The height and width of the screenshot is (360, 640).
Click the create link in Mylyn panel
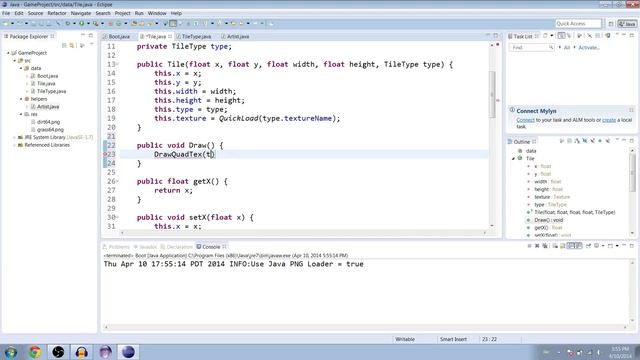609,120
